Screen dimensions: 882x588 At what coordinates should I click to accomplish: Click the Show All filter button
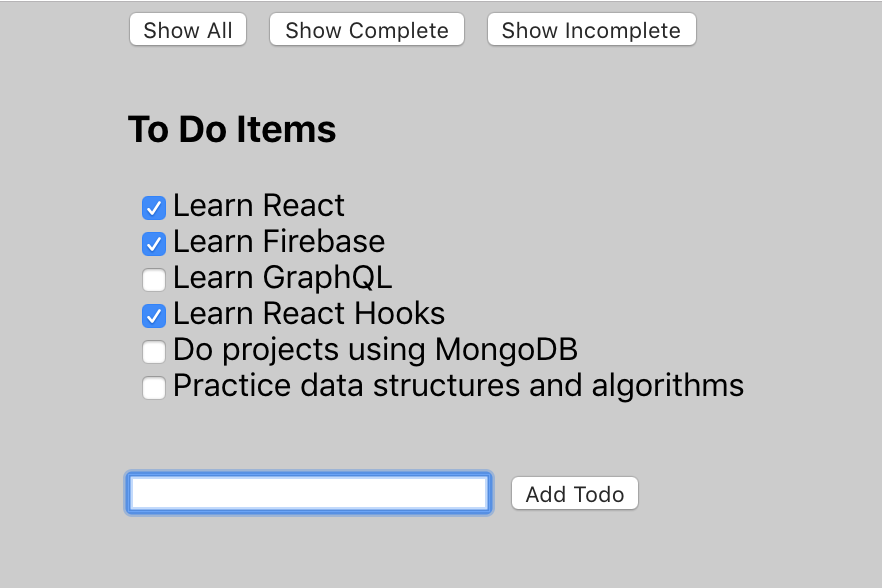188,30
